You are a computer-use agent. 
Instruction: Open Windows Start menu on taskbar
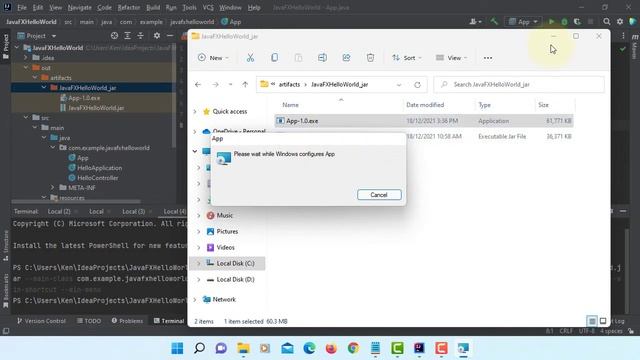177,348
